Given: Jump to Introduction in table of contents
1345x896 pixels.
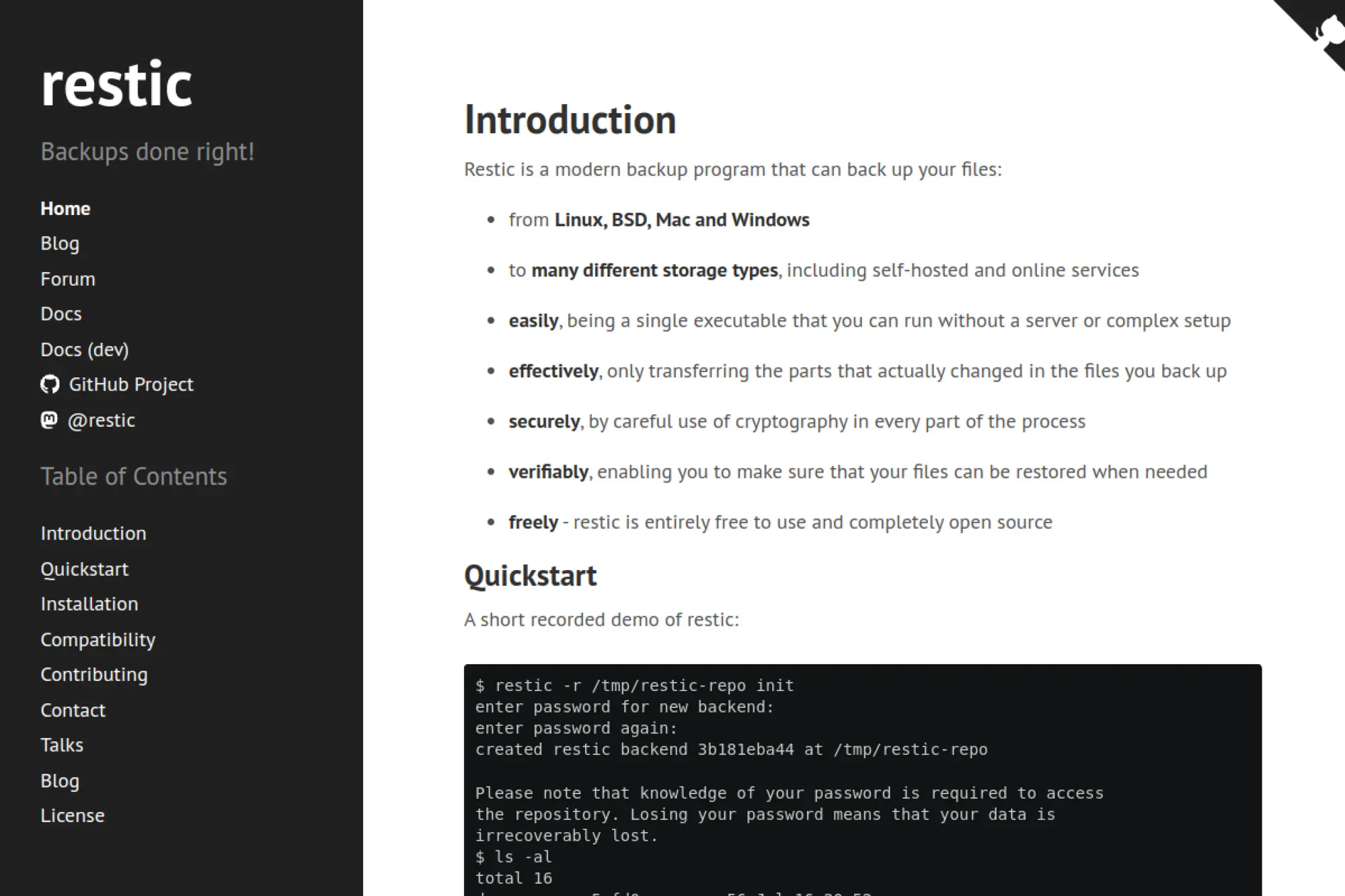Looking at the screenshot, I should 93,533.
